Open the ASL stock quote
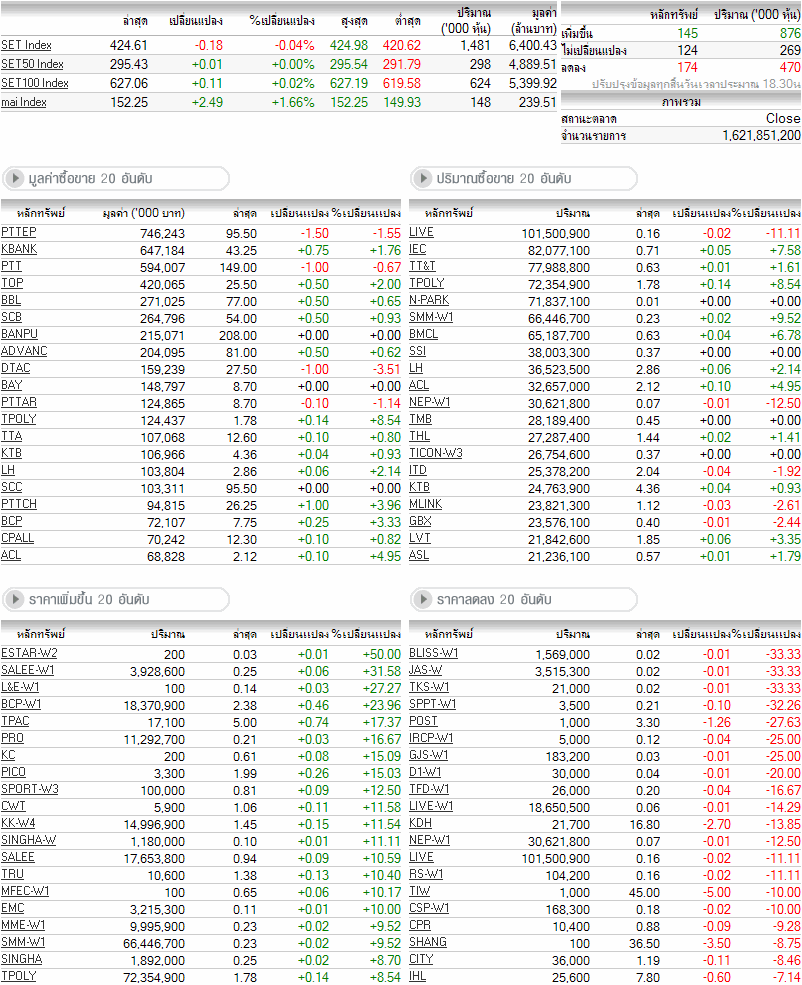Image resolution: width=802 pixels, height=985 pixels. coord(419,555)
